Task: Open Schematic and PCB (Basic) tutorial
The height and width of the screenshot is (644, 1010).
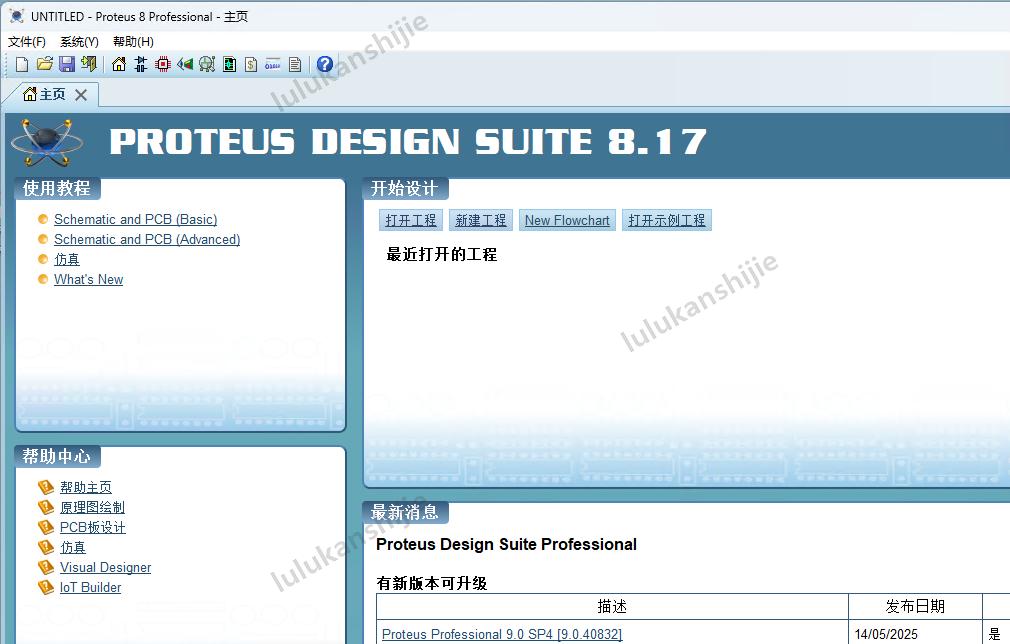Action: coord(135,219)
